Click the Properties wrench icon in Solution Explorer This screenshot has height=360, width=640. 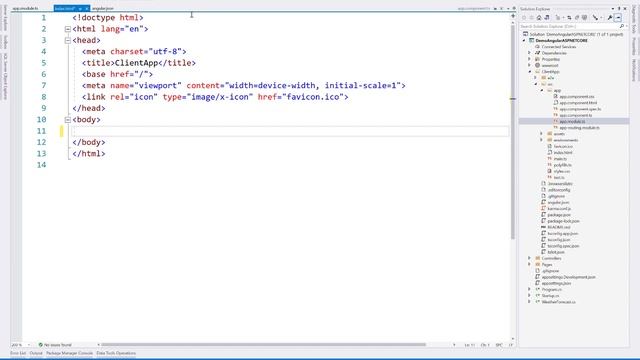pos(610,18)
